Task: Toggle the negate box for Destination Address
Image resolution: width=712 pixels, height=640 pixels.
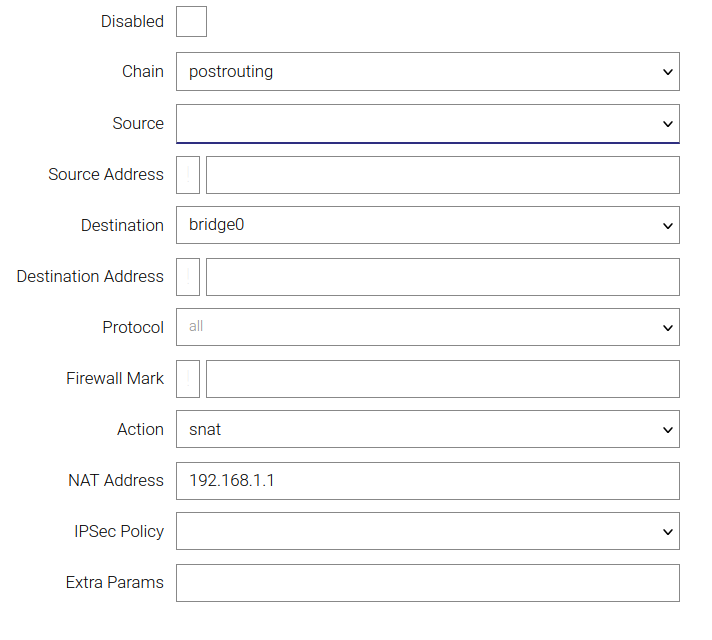Action: pos(188,277)
